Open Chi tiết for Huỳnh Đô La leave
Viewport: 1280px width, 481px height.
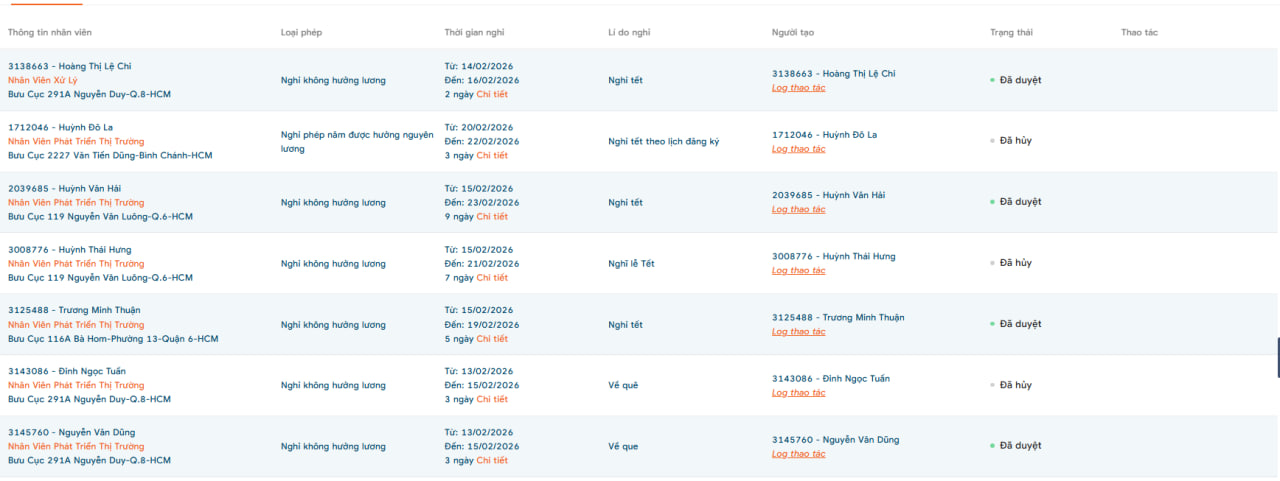click(x=492, y=156)
